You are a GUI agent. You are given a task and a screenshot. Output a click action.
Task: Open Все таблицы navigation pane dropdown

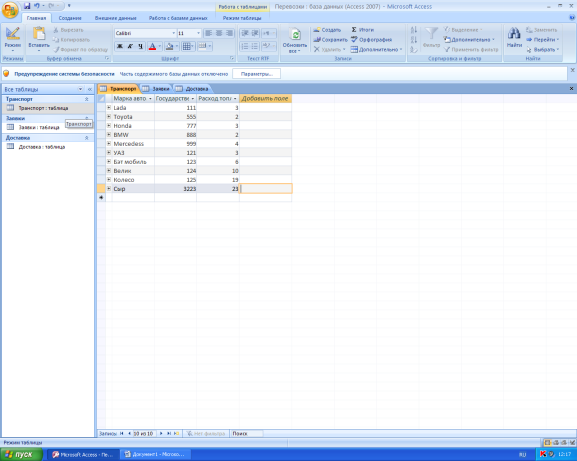(80, 89)
